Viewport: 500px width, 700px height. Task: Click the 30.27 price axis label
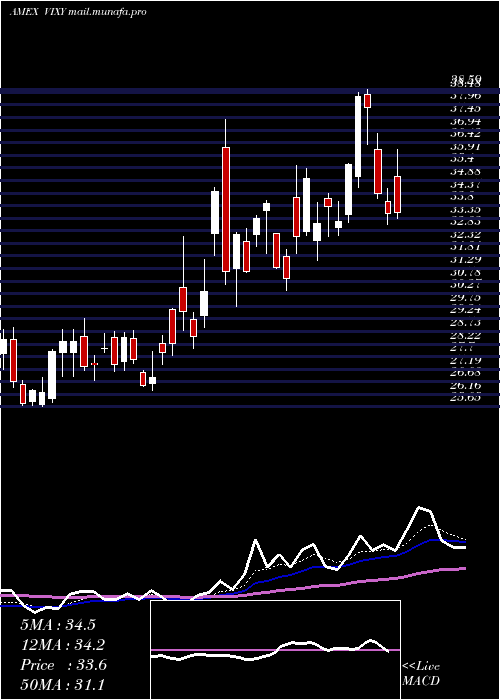465,285
